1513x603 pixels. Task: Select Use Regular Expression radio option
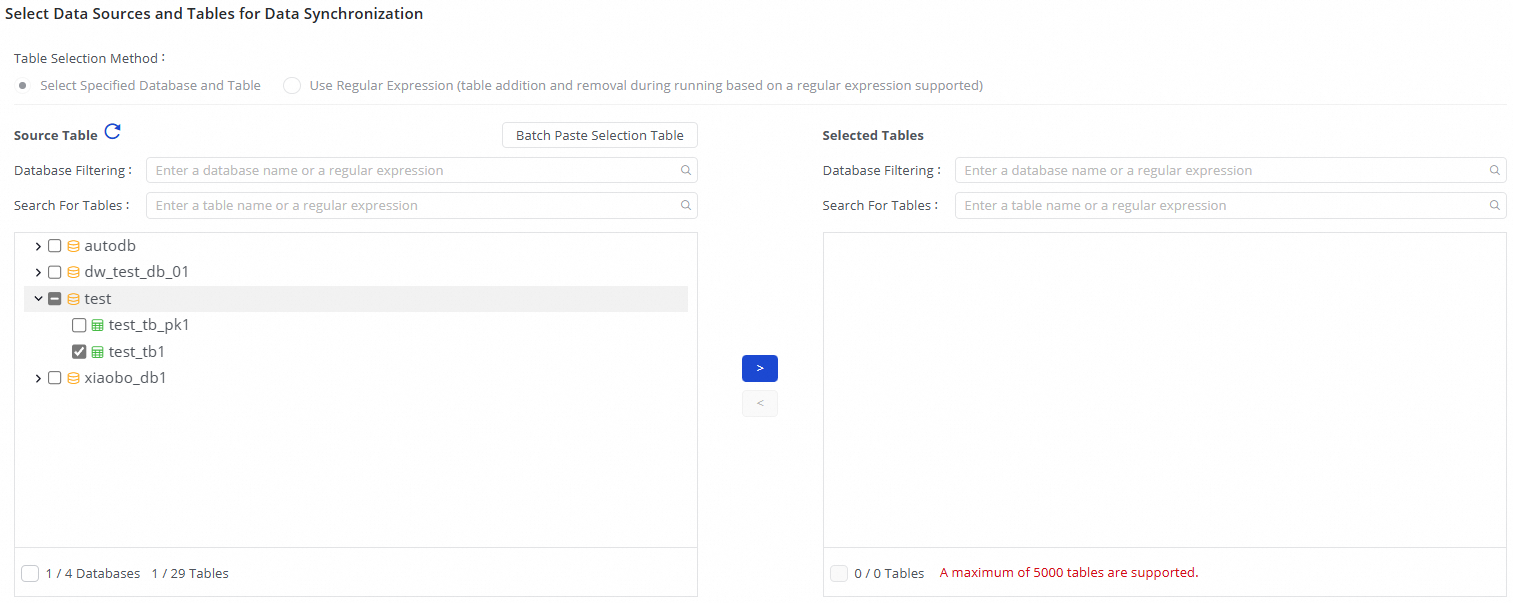coord(292,86)
